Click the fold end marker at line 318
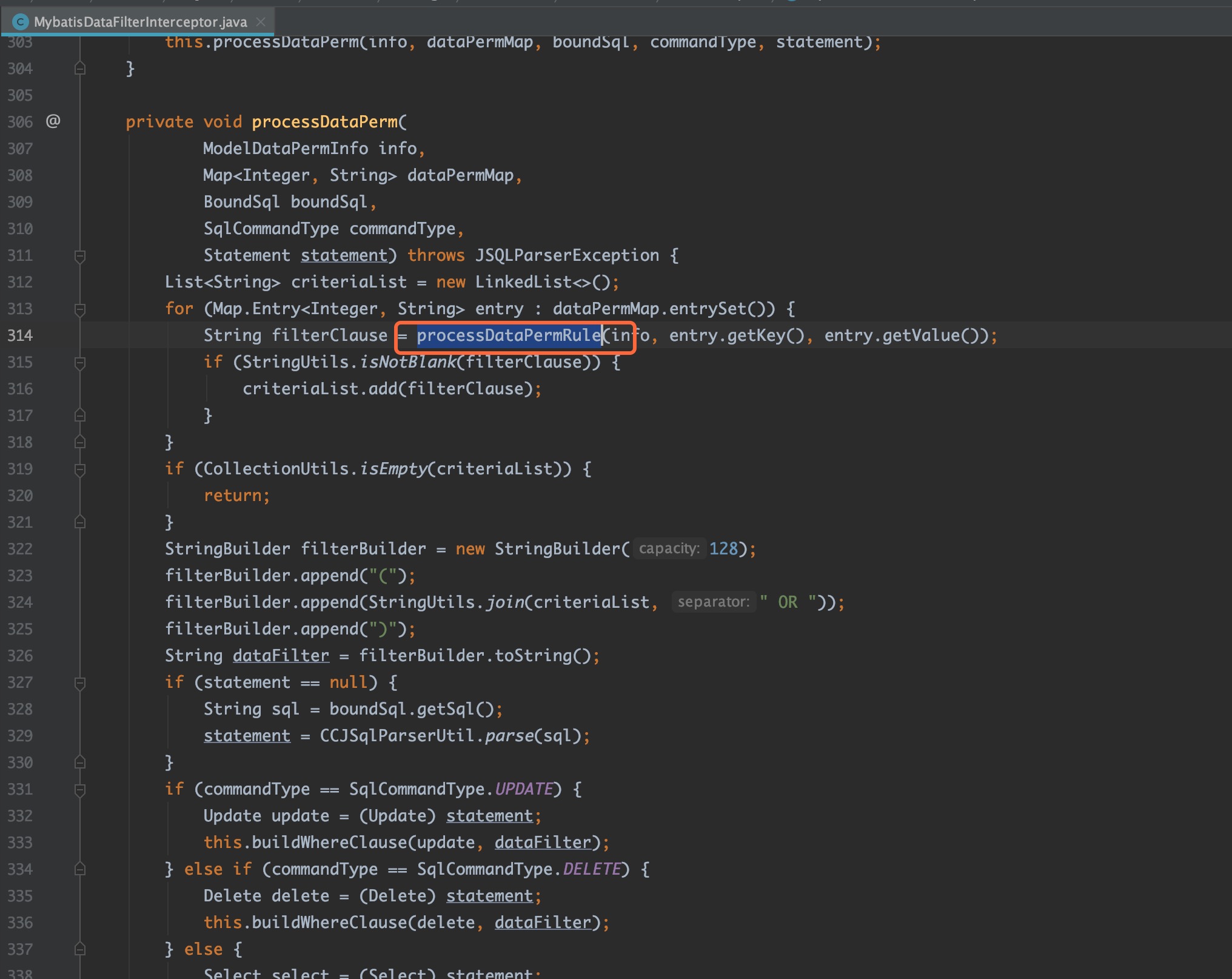 [79, 442]
